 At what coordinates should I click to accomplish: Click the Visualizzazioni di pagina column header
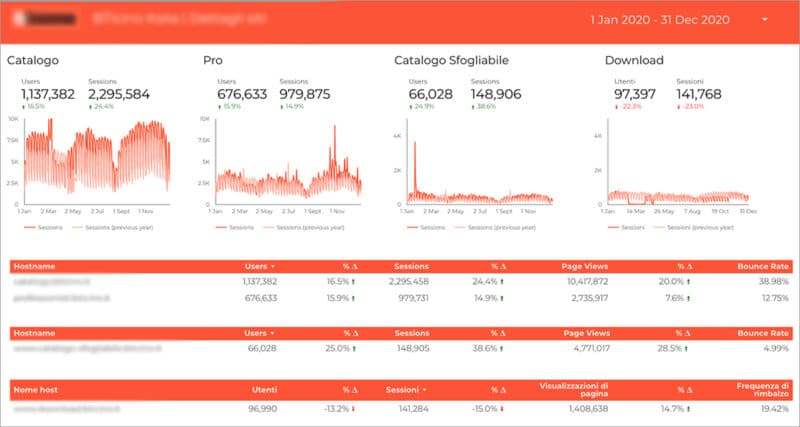573,390
